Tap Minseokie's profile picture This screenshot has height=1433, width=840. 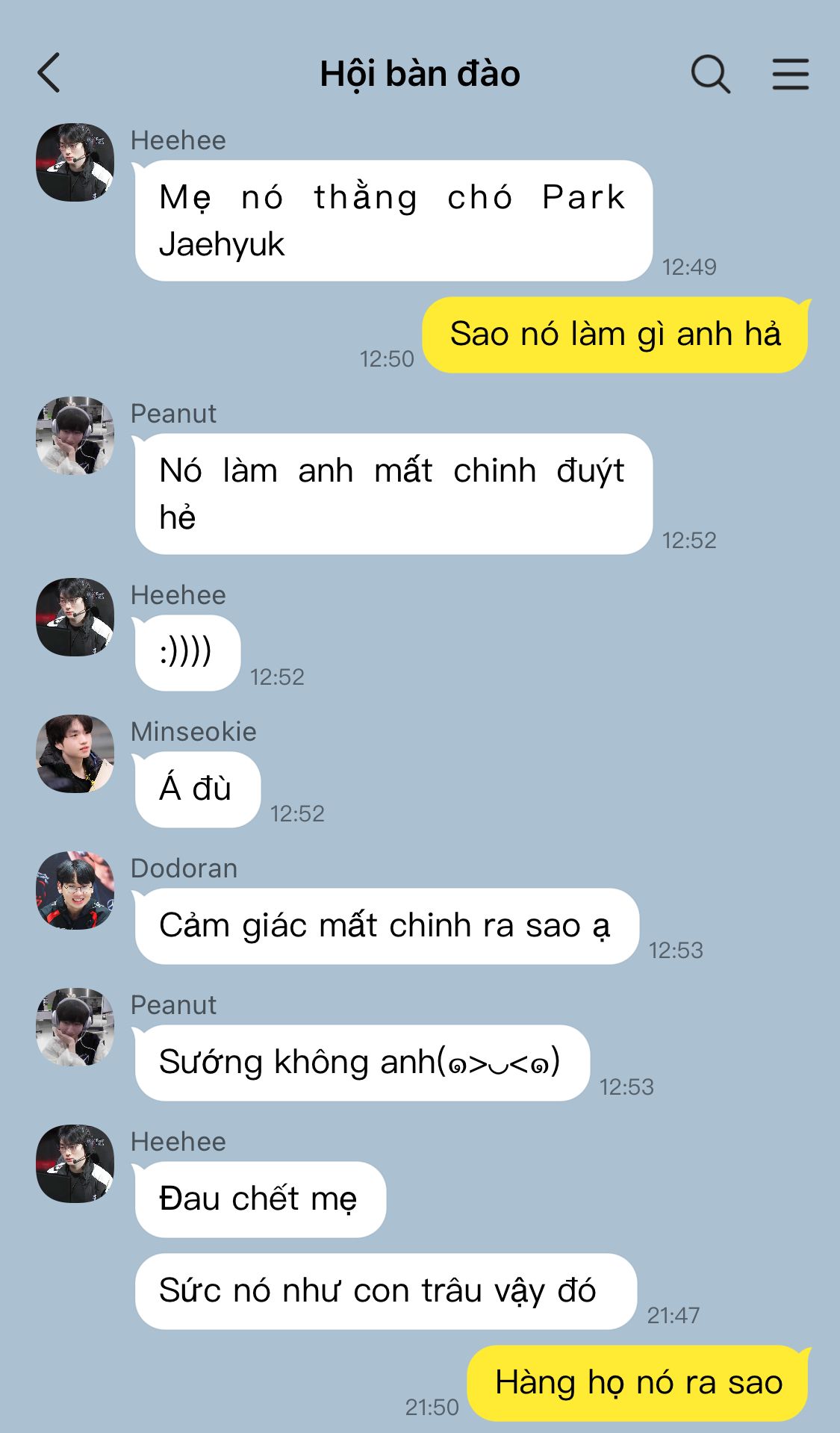[x=75, y=753]
